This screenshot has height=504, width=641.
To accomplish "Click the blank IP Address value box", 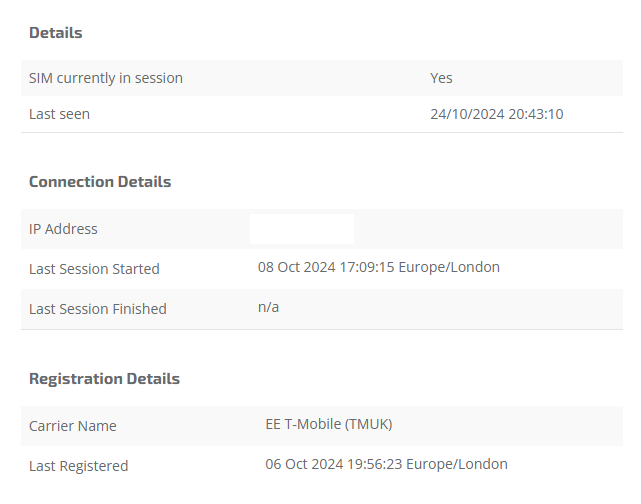I will click(302, 229).
